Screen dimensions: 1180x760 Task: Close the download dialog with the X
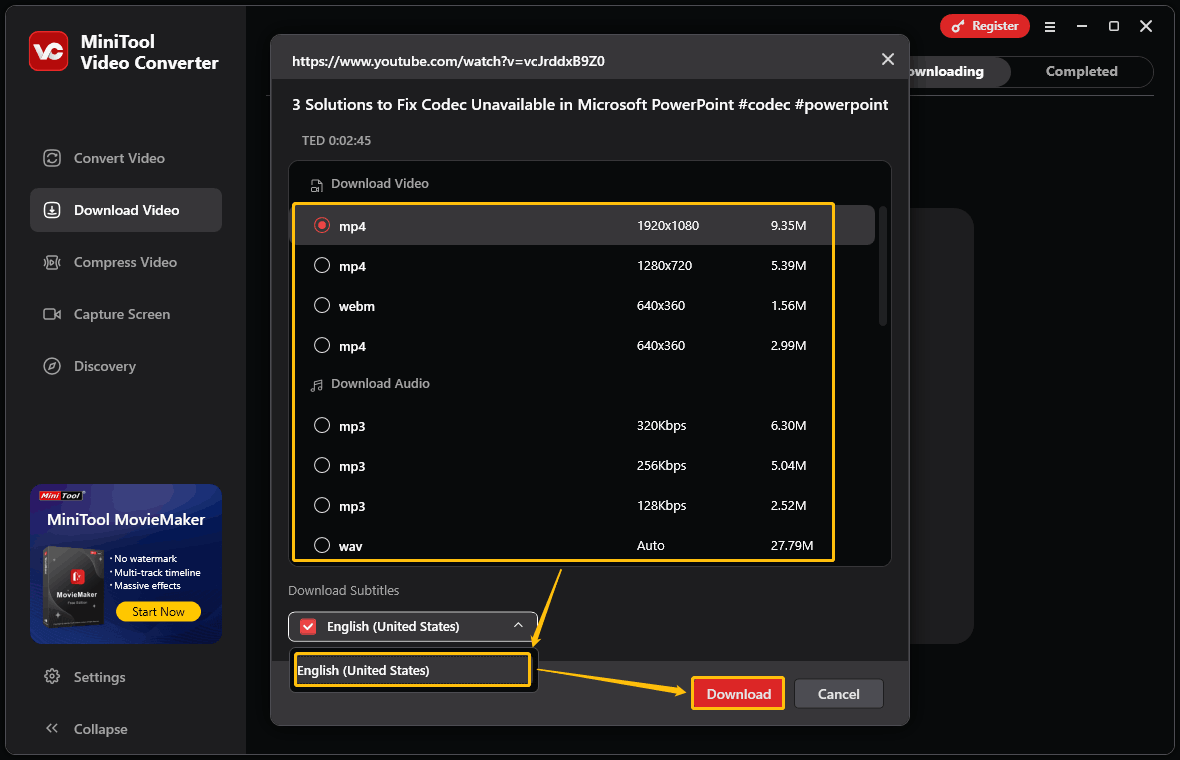tap(888, 59)
